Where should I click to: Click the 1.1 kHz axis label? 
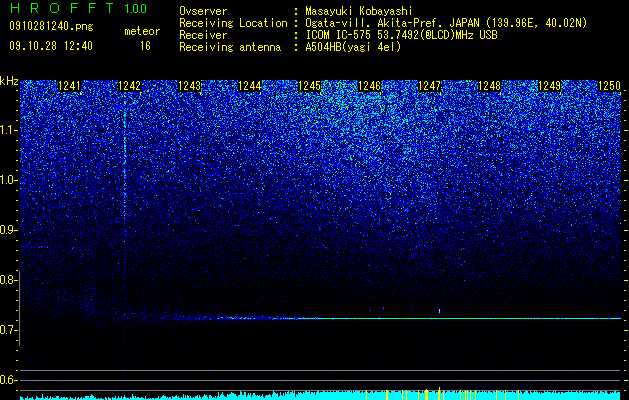9,130
